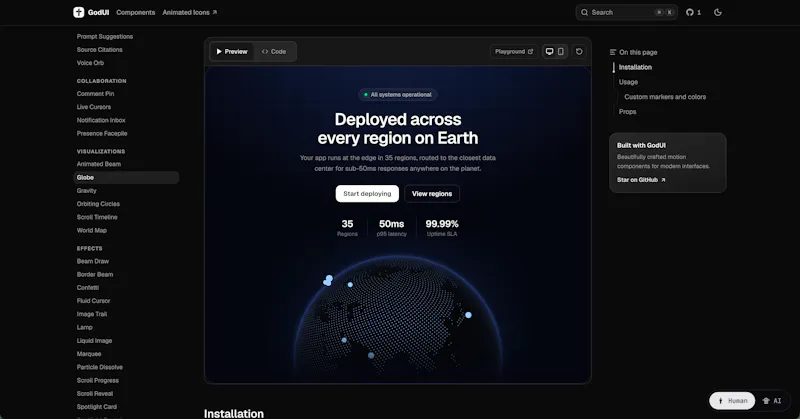Open Liquid Image in sidebar

click(x=94, y=340)
